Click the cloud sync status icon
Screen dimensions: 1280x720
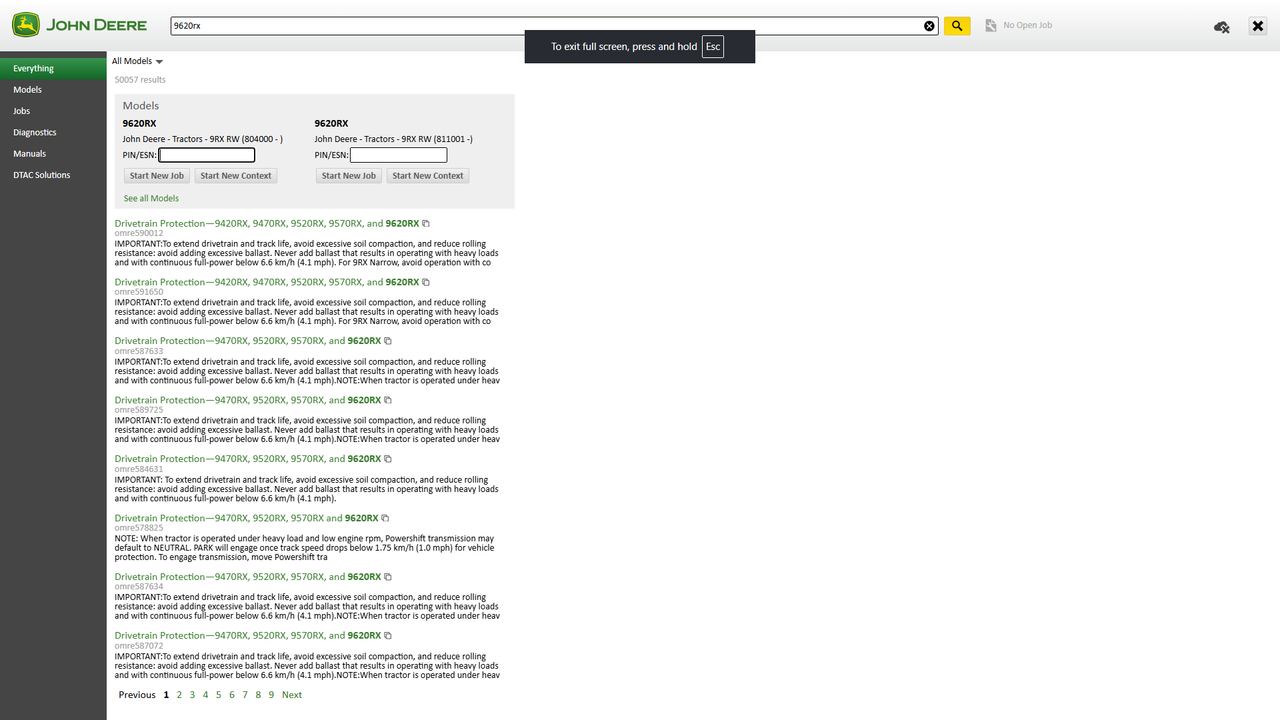[1221, 27]
